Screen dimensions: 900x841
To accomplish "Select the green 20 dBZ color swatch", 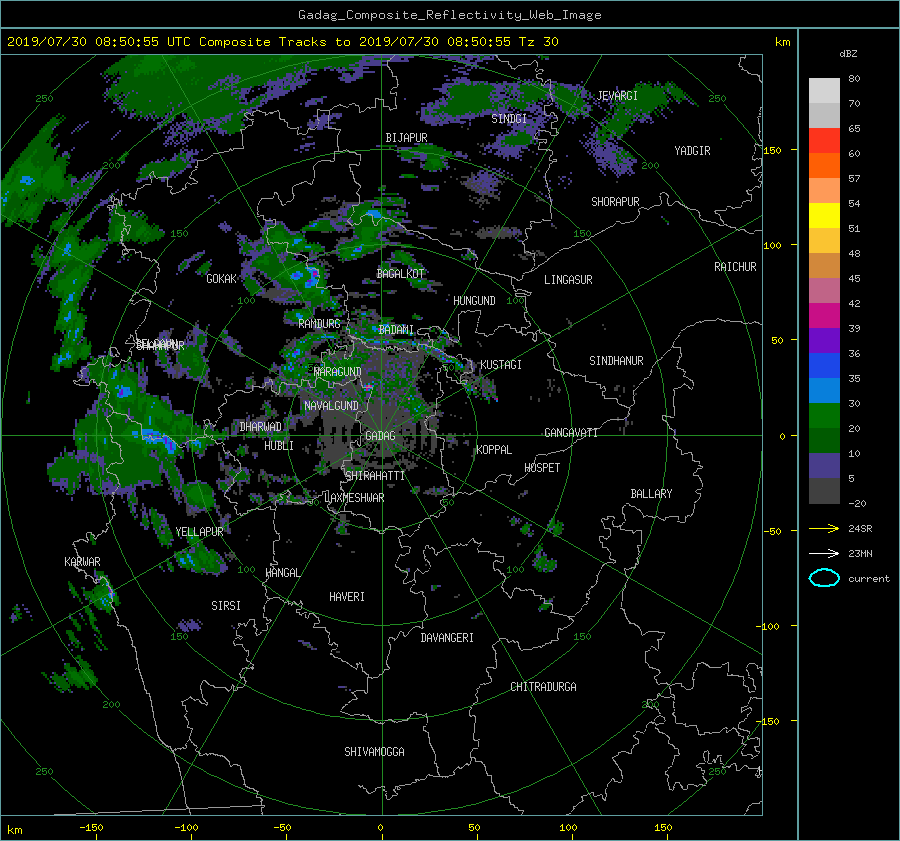I will [824, 415].
